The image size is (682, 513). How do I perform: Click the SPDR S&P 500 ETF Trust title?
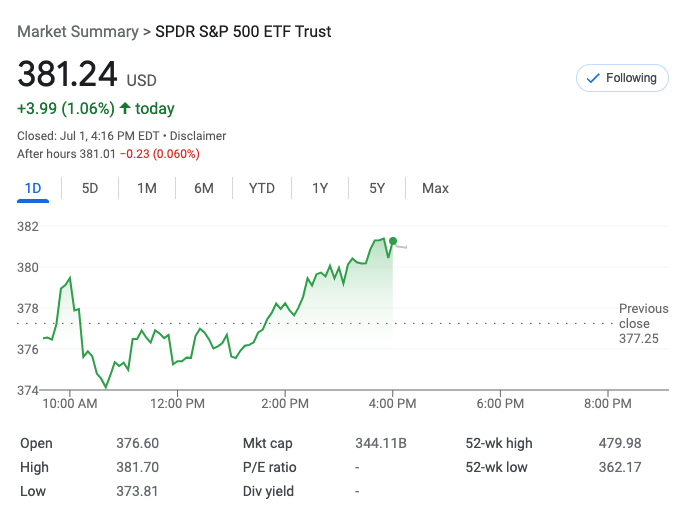243,32
